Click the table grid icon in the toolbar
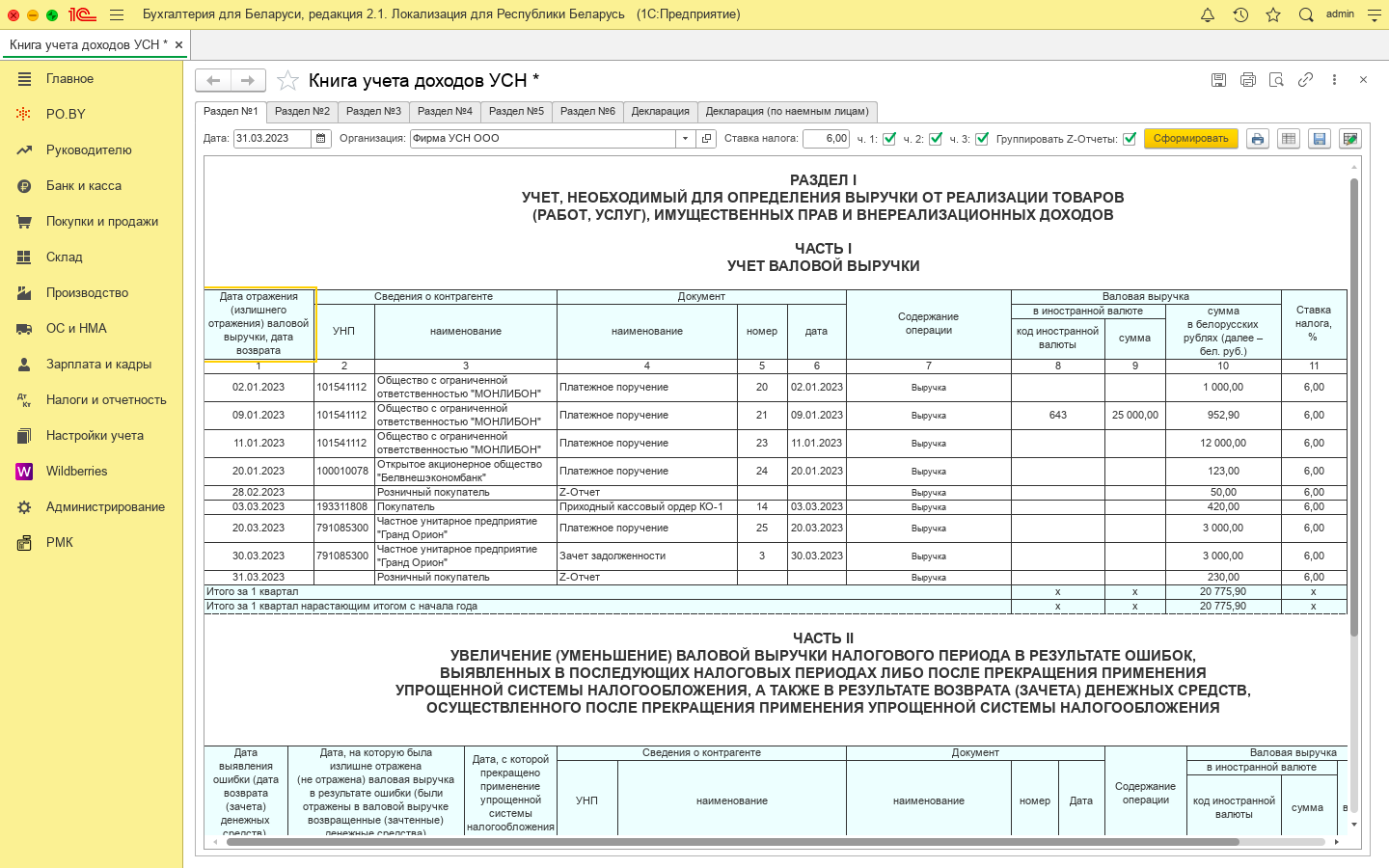Image resolution: width=1389 pixels, height=868 pixels. 1288,139
